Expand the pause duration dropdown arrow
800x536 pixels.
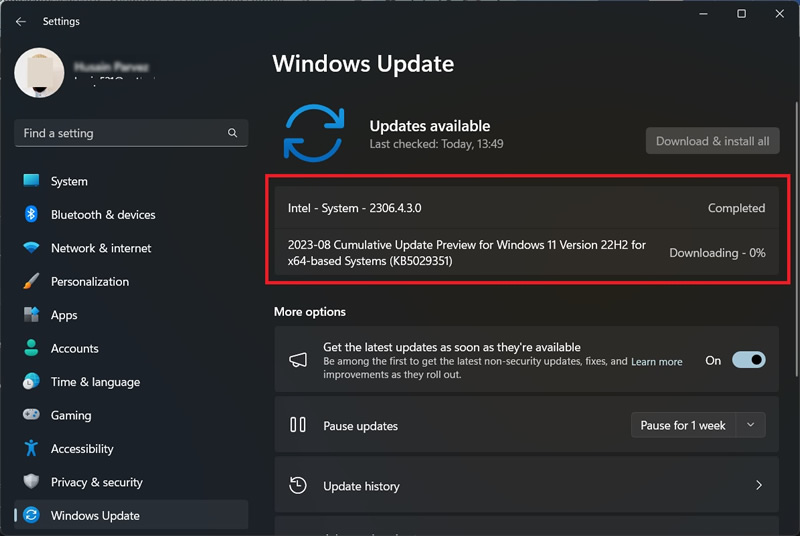click(751, 425)
